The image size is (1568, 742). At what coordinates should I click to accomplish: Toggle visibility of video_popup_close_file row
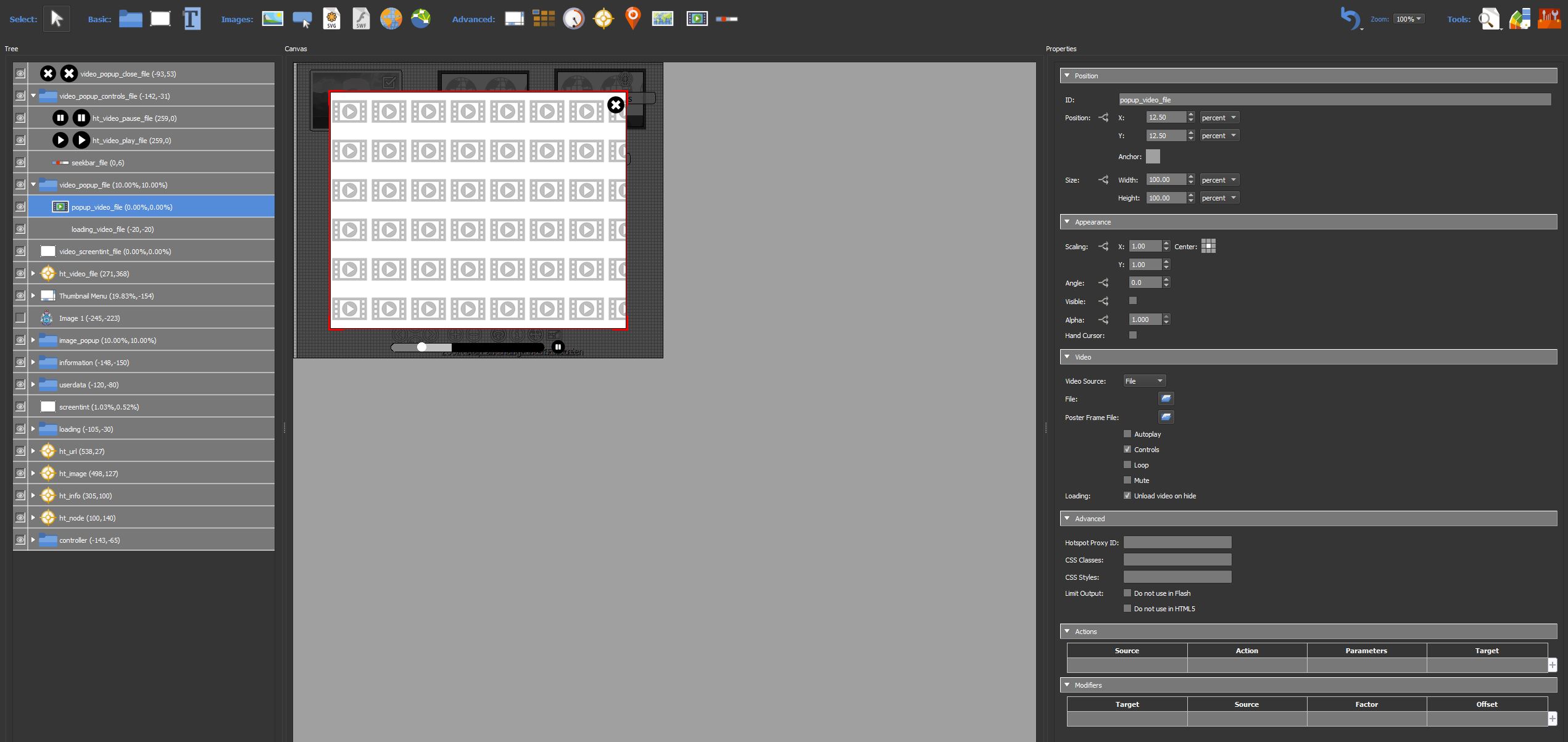pos(20,73)
